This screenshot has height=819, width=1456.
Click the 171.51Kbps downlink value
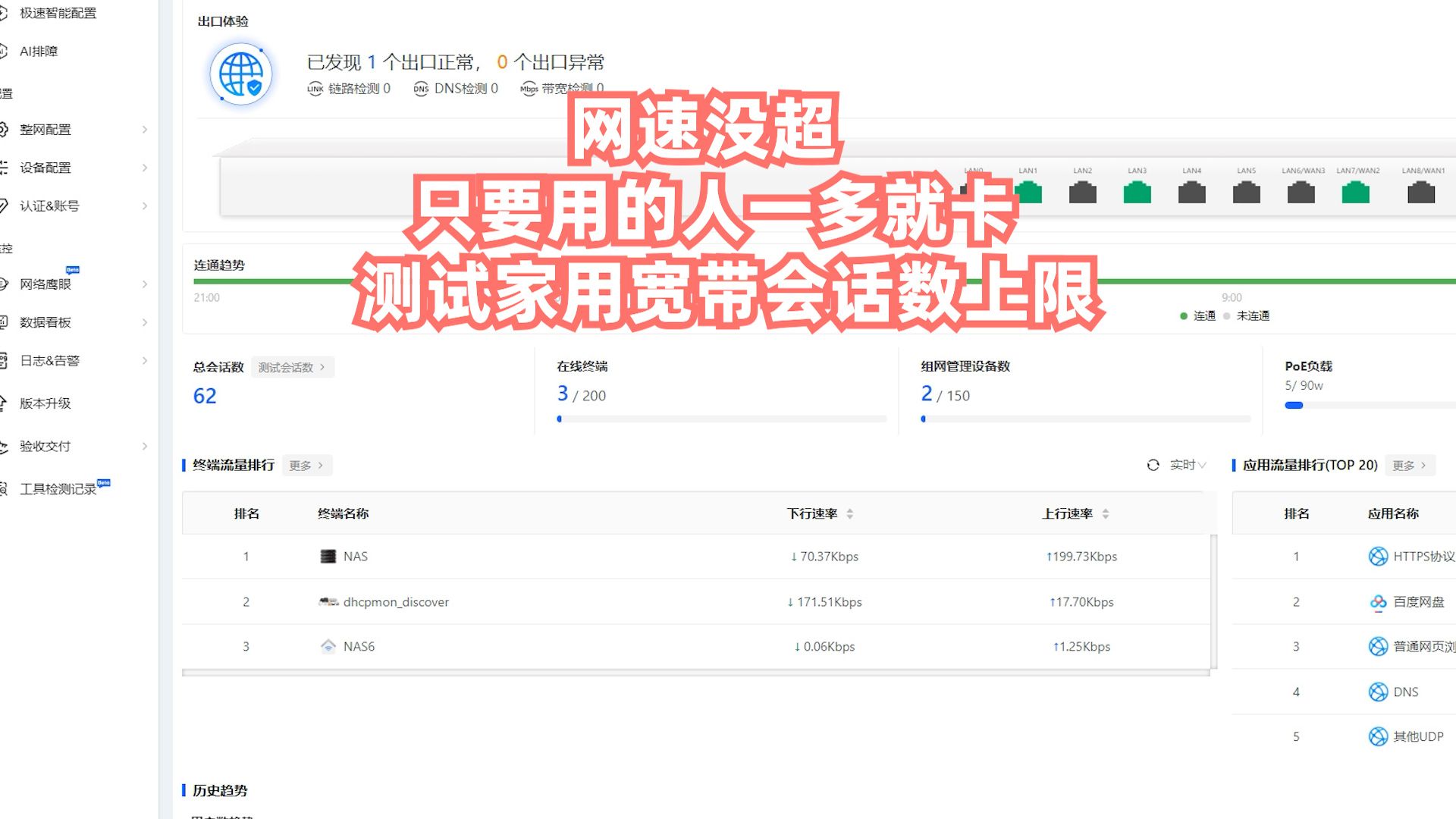coord(824,602)
